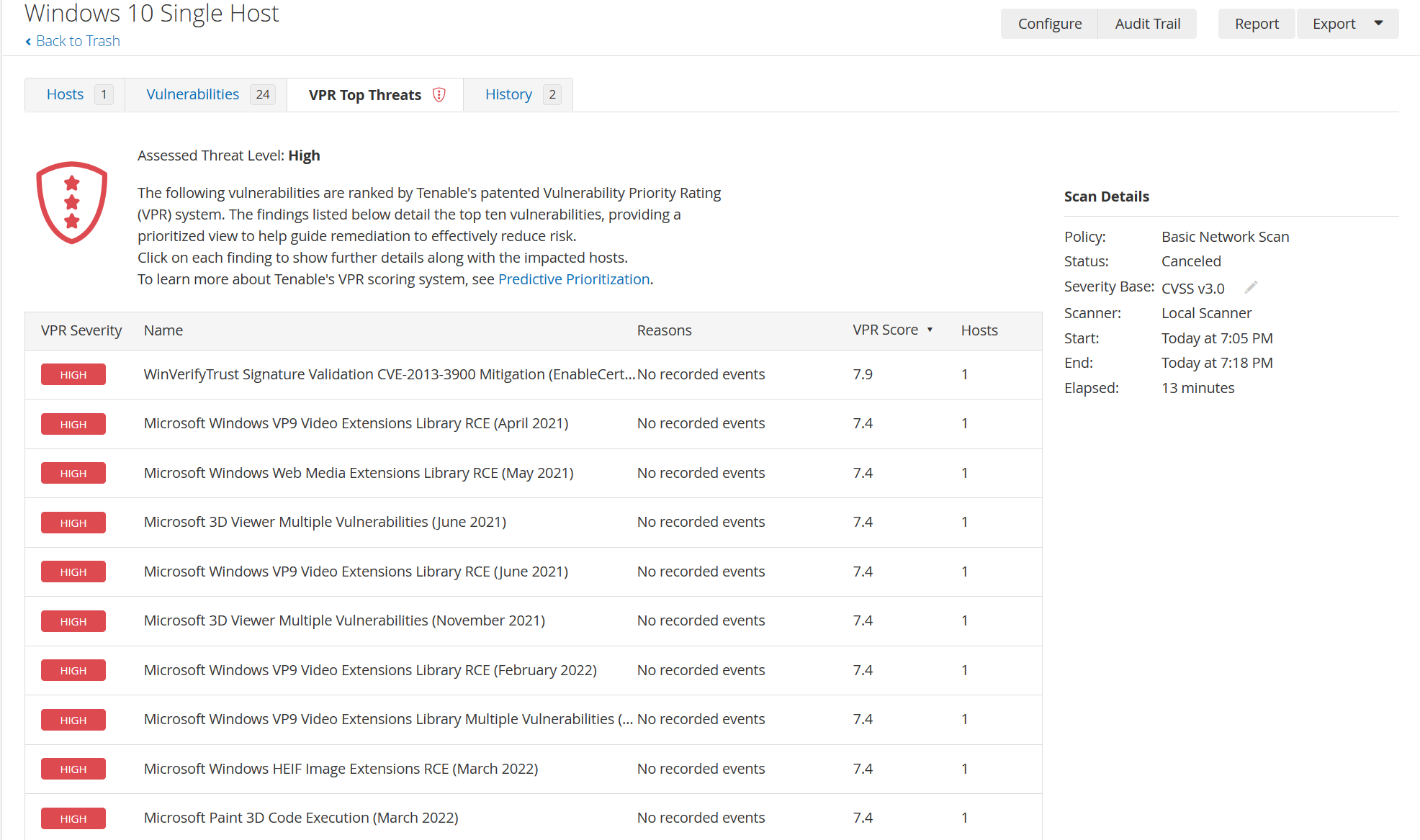Click the HIGH badge on HEIF Image Extensions row
Screen dimensions: 1420x840
[x=73, y=769]
